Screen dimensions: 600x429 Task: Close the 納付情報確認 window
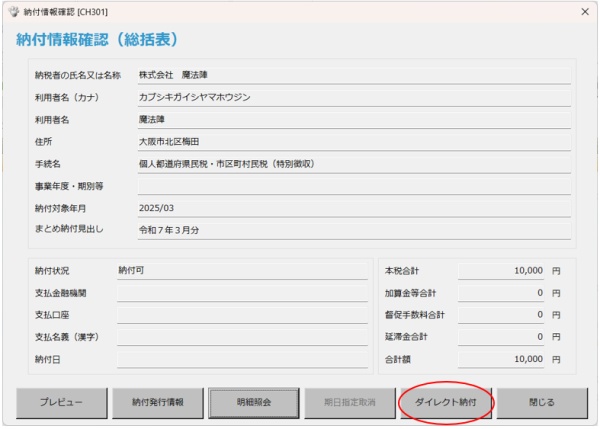pos(584,11)
